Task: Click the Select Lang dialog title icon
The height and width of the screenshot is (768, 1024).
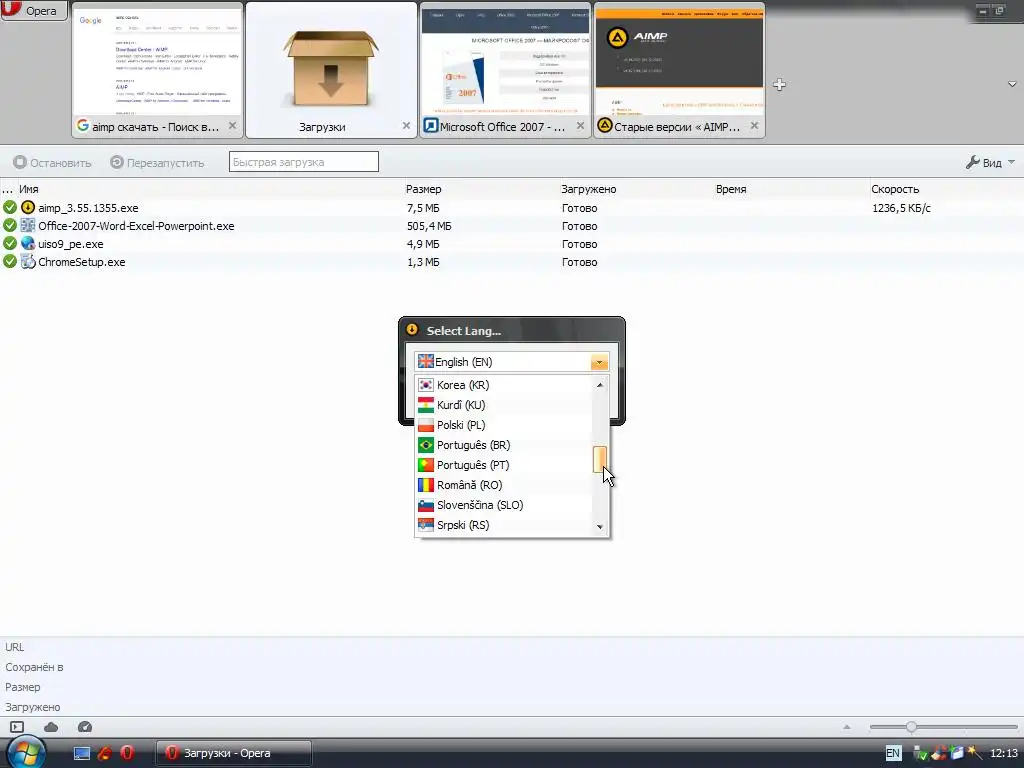Action: (411, 330)
